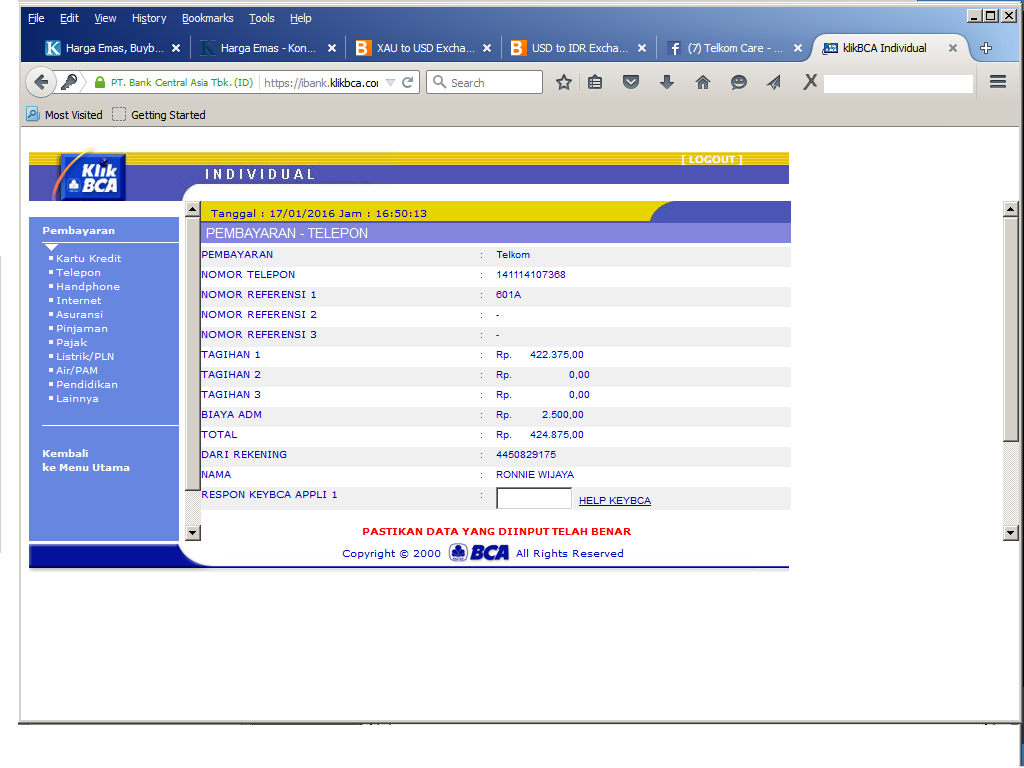This screenshot has width=1024, height=768.
Task: Open the Help menu
Action: click(x=300, y=18)
